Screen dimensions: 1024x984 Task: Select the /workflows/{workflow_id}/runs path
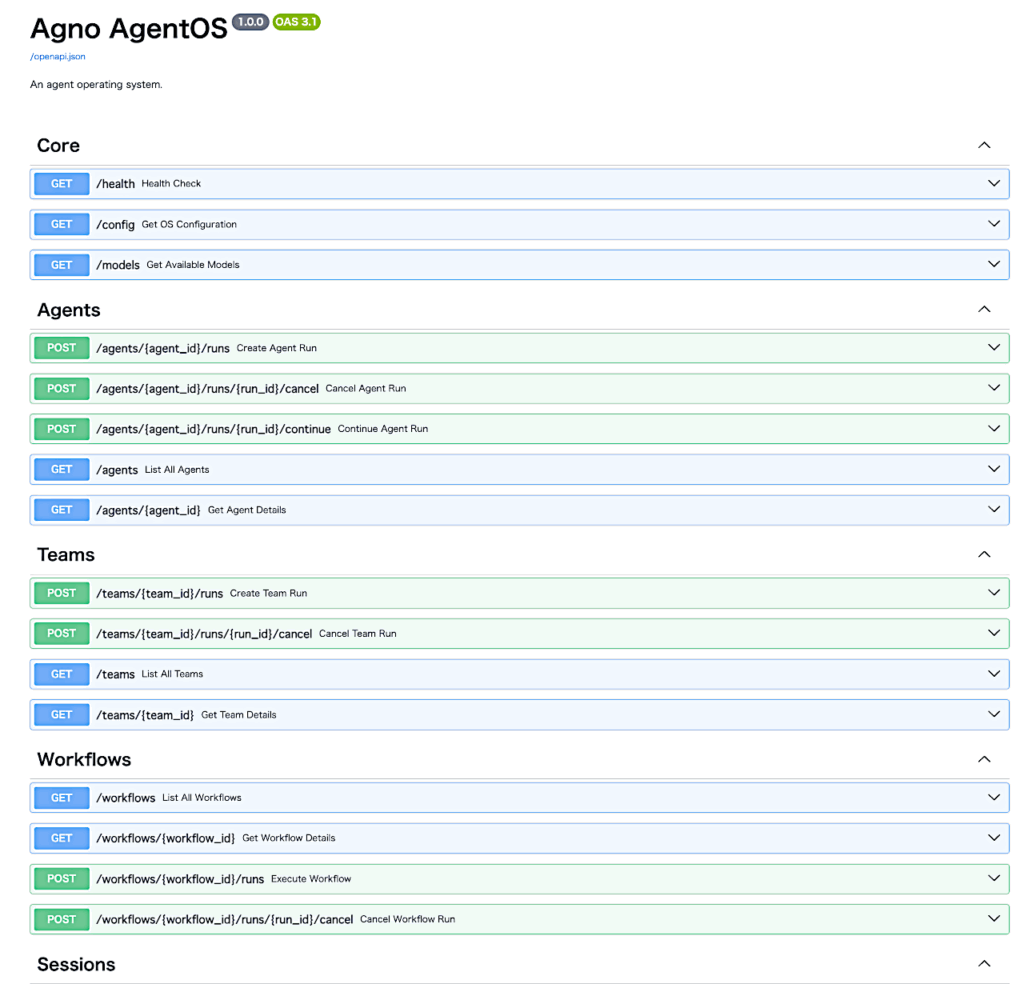(180, 879)
